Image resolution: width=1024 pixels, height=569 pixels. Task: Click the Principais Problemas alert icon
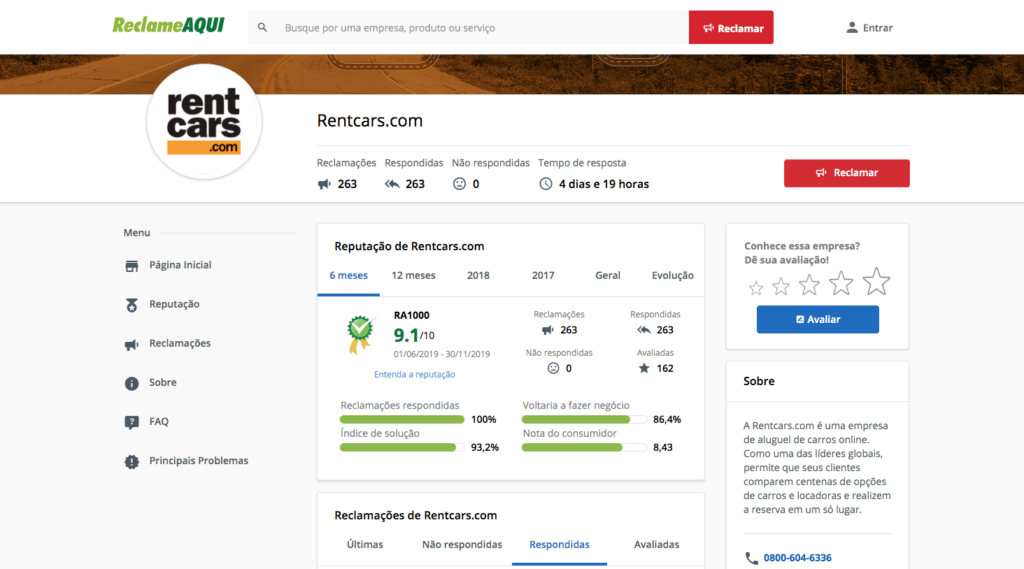coord(131,462)
